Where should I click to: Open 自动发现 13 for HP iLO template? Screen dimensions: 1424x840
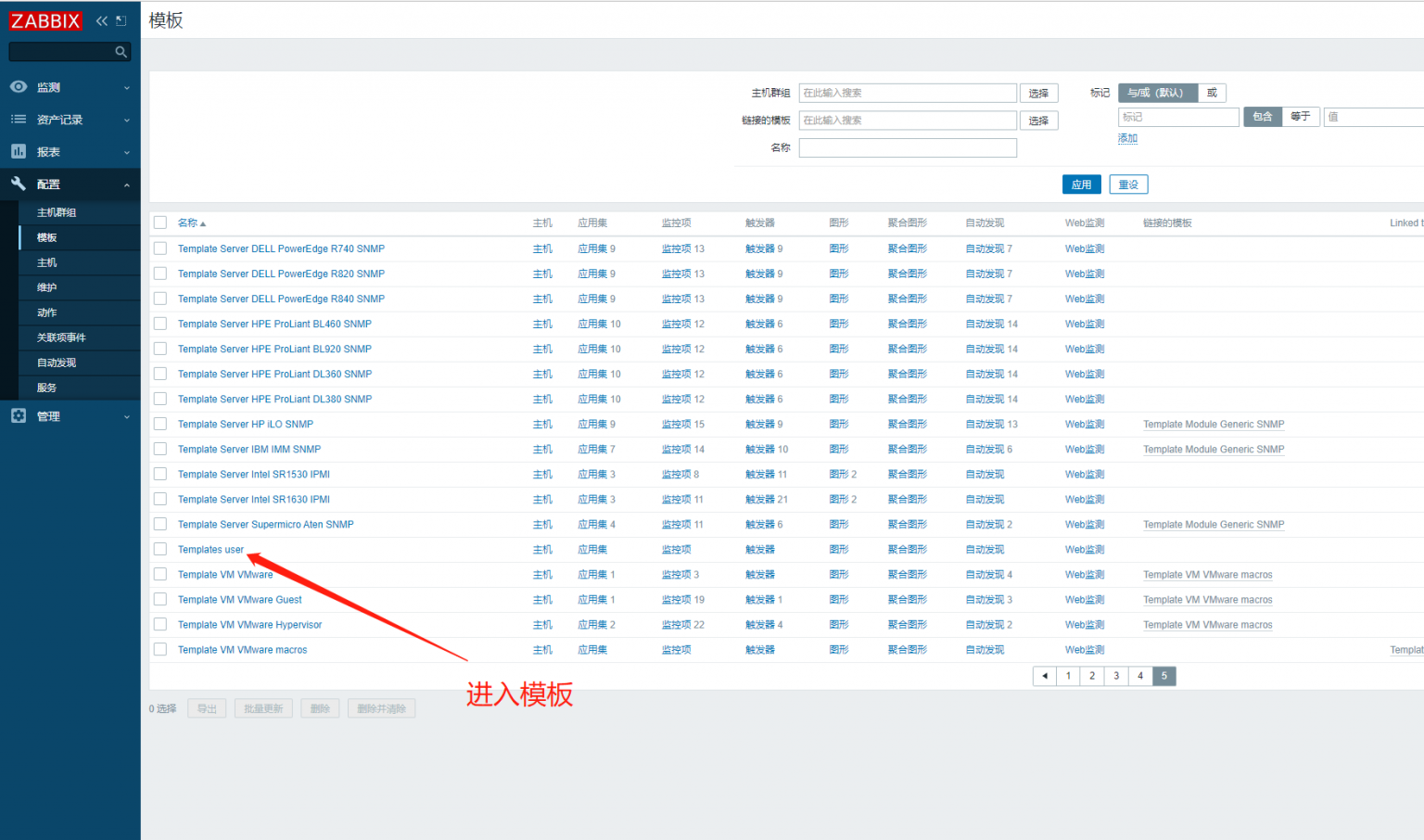pos(991,424)
